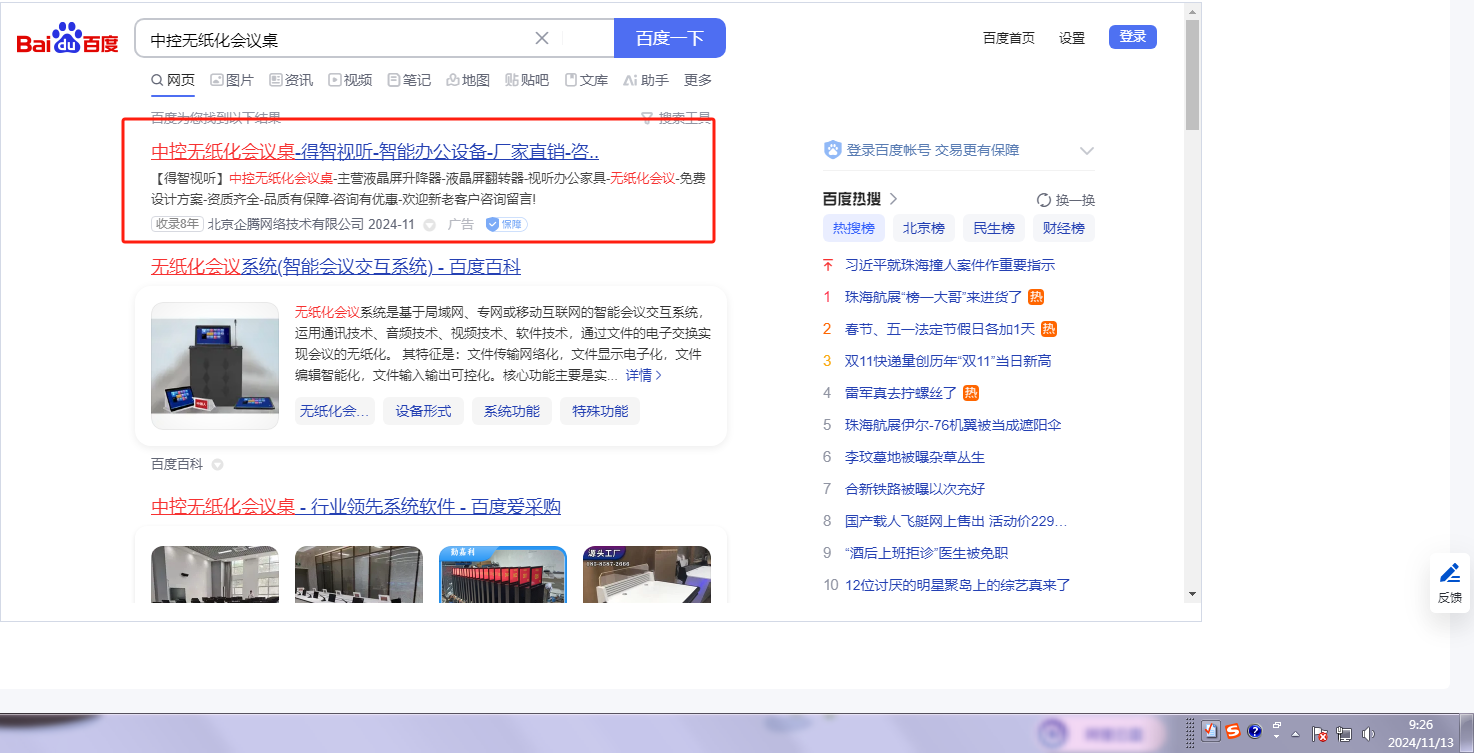Open the 搜索工具 search filter
This screenshot has width=1474, height=753.
pos(675,119)
